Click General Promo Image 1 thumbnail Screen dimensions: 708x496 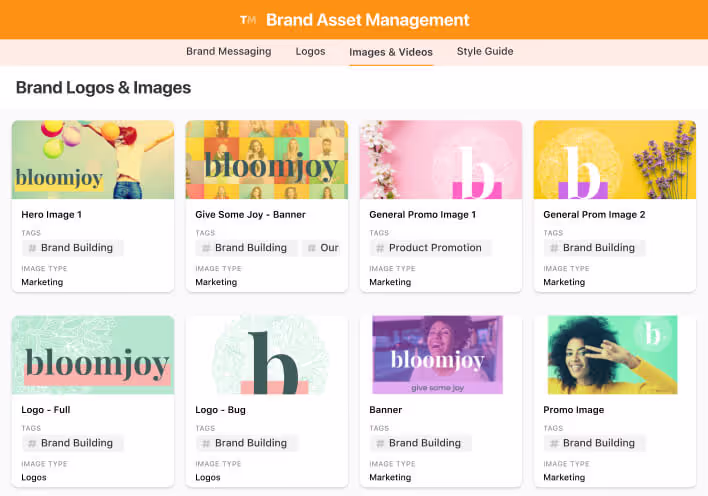(x=441, y=160)
